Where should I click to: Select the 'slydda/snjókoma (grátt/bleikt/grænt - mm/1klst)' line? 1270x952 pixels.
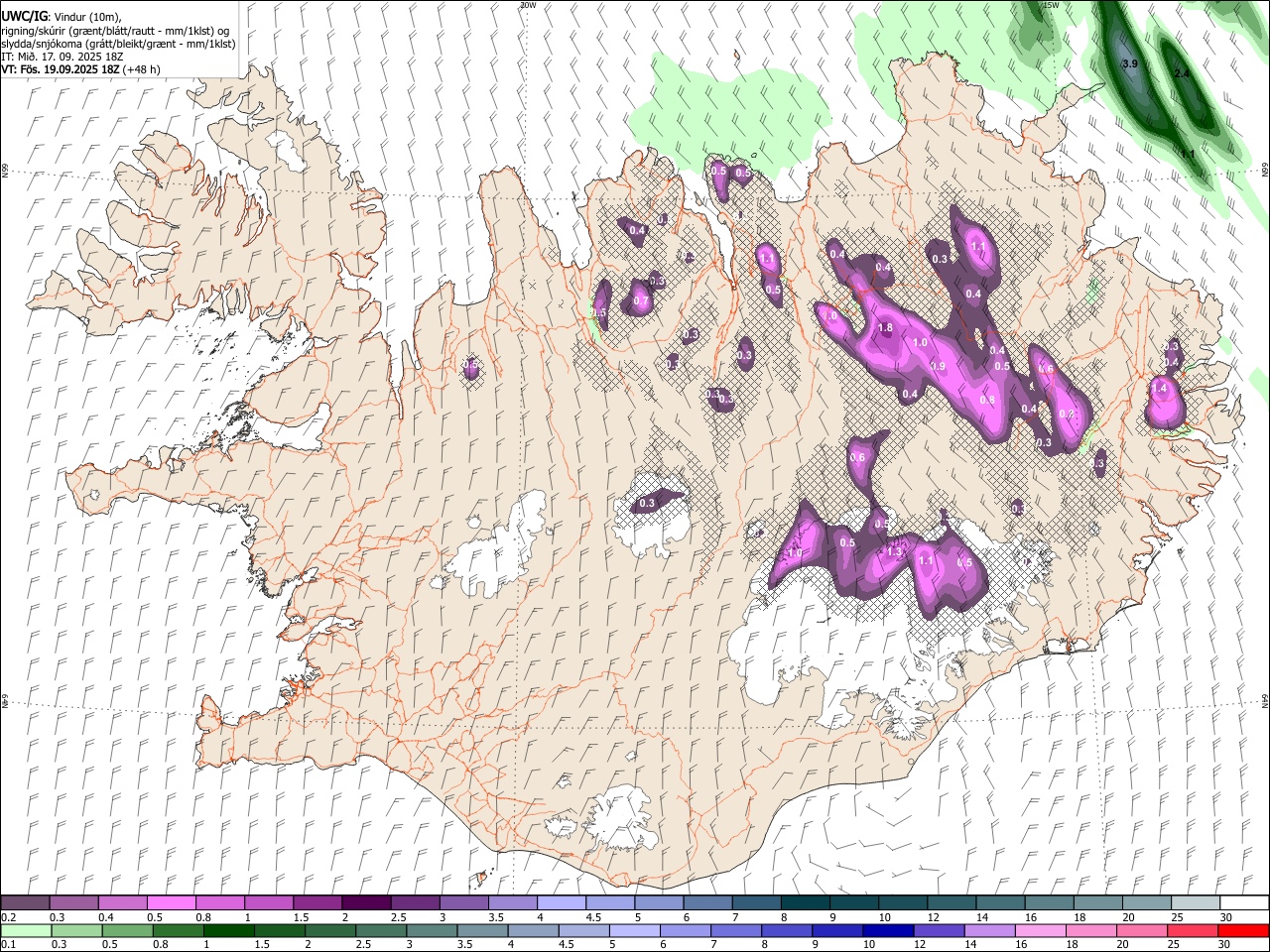[118, 44]
